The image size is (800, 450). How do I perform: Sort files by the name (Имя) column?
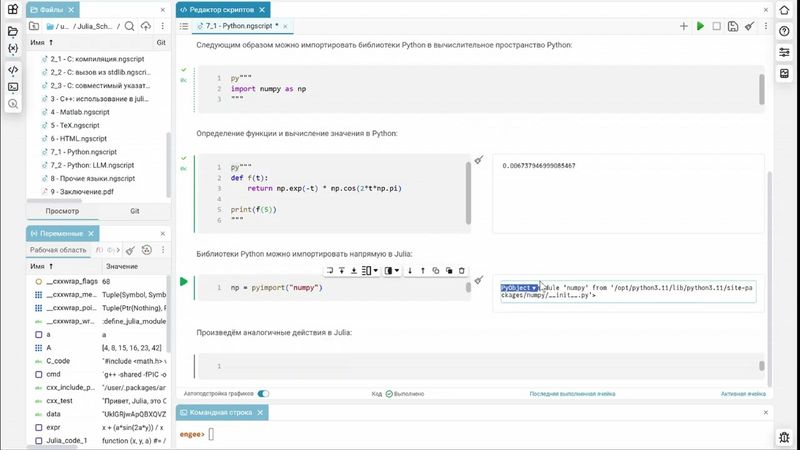[x=41, y=42]
